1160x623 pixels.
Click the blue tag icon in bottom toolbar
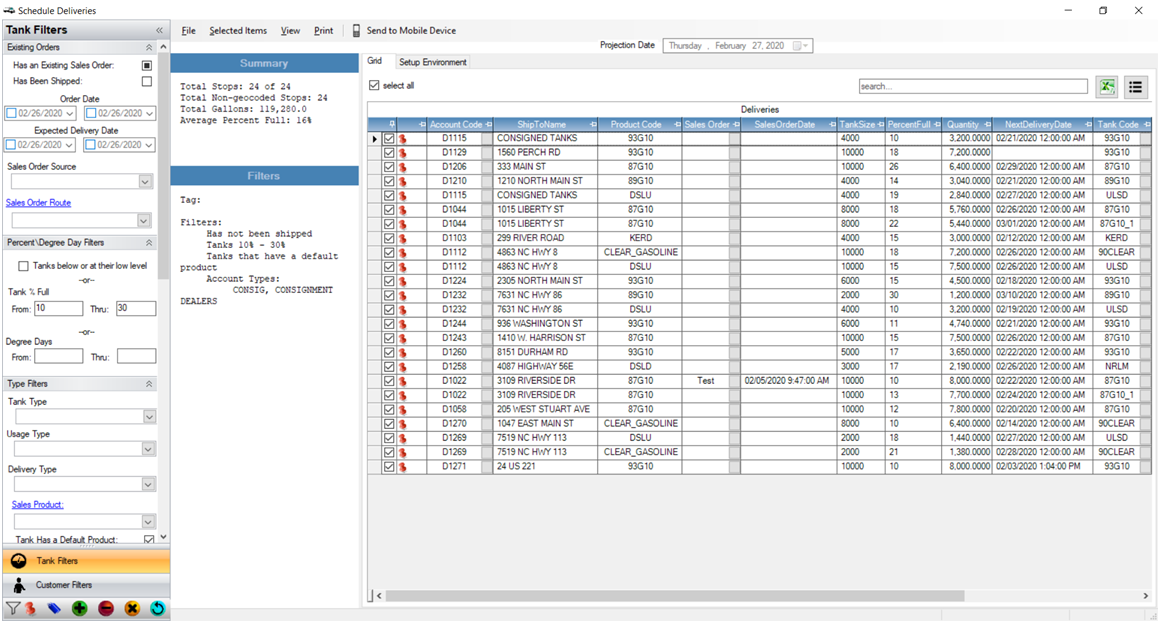[x=54, y=608]
